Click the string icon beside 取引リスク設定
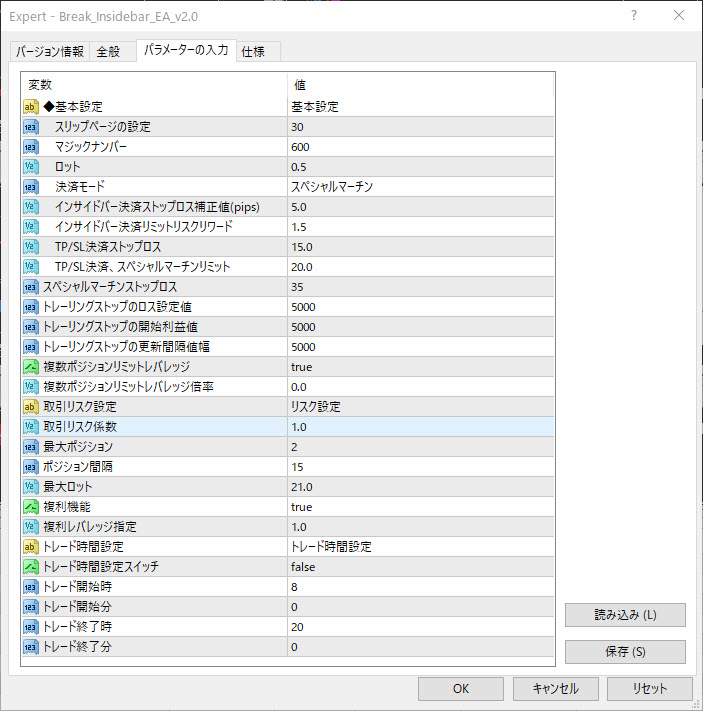703x711 pixels. (31, 407)
